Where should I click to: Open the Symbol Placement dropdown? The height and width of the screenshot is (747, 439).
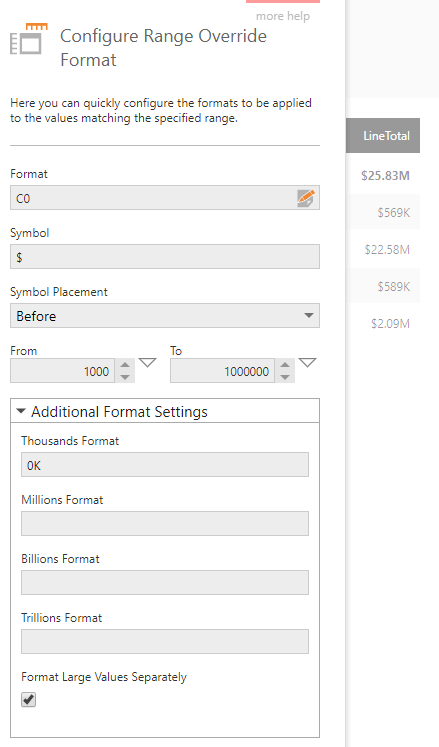click(x=165, y=315)
